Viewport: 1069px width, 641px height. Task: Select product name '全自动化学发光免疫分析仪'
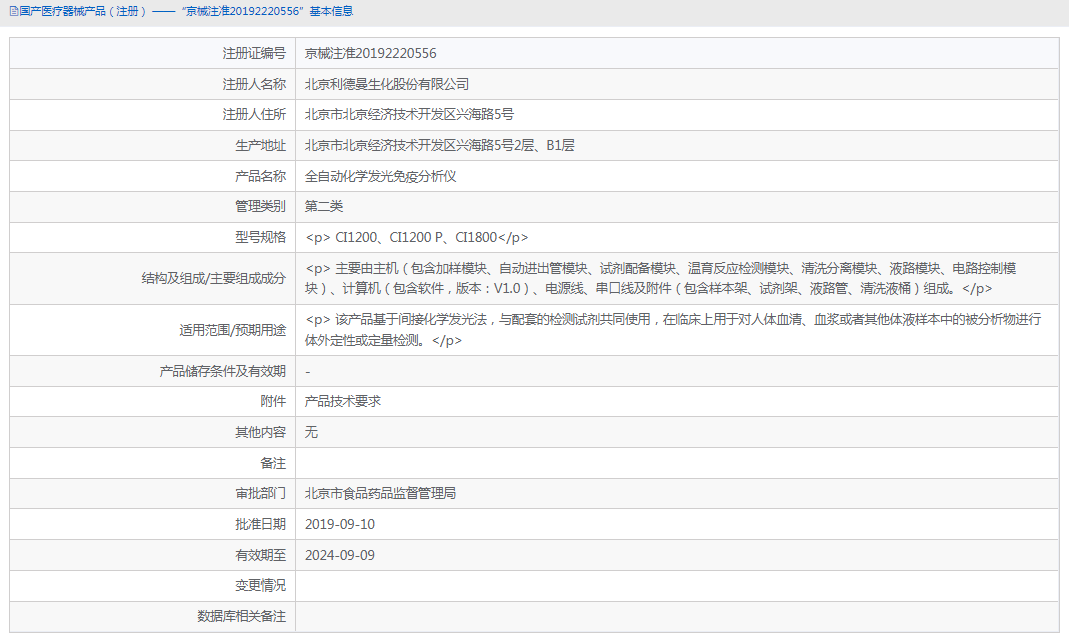click(380, 176)
